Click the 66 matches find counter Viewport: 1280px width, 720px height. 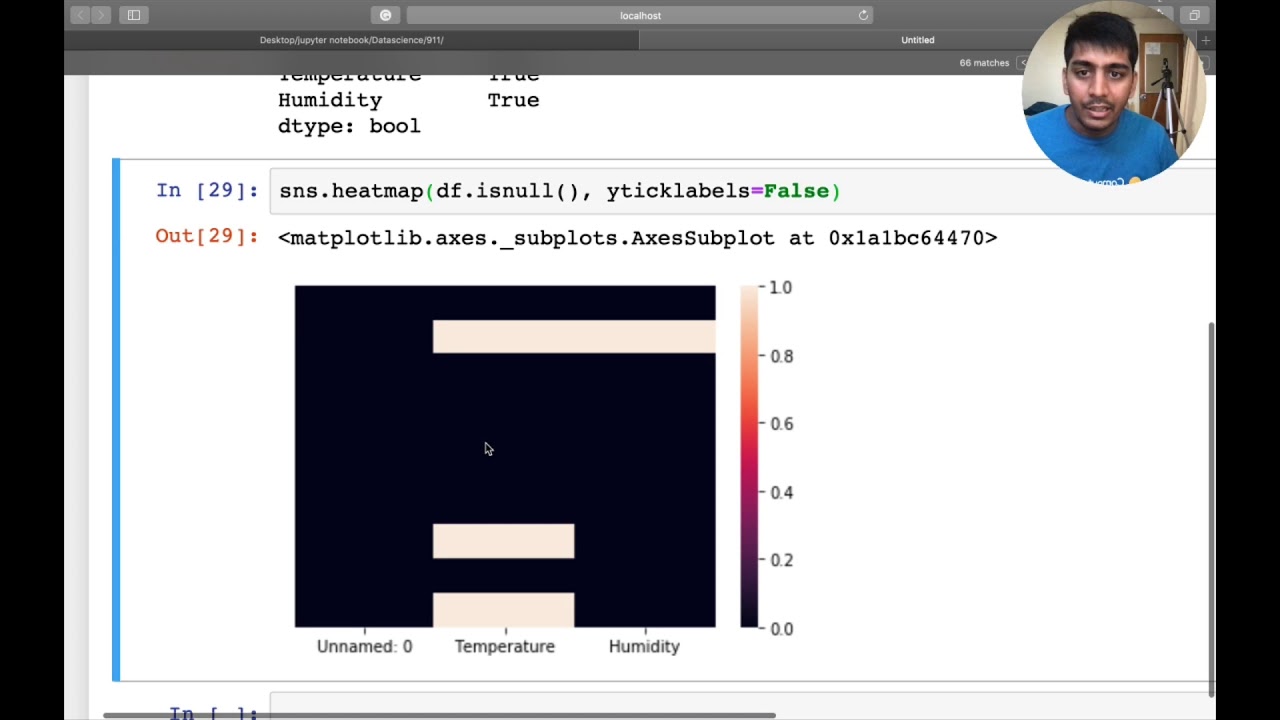(x=984, y=63)
